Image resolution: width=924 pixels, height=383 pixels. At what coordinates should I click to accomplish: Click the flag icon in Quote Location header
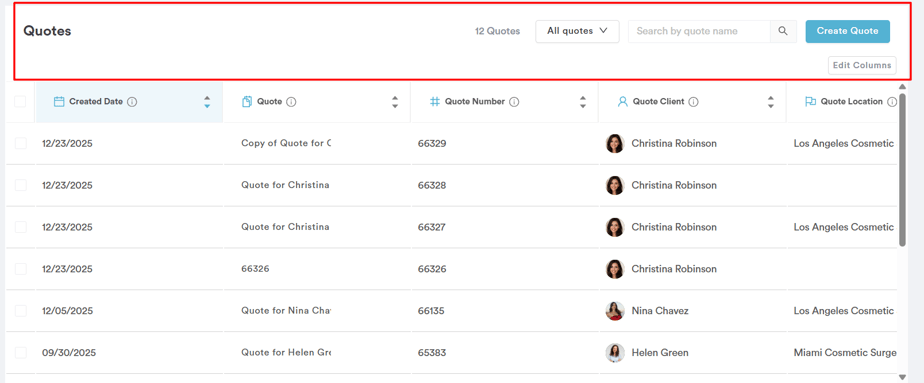point(810,102)
